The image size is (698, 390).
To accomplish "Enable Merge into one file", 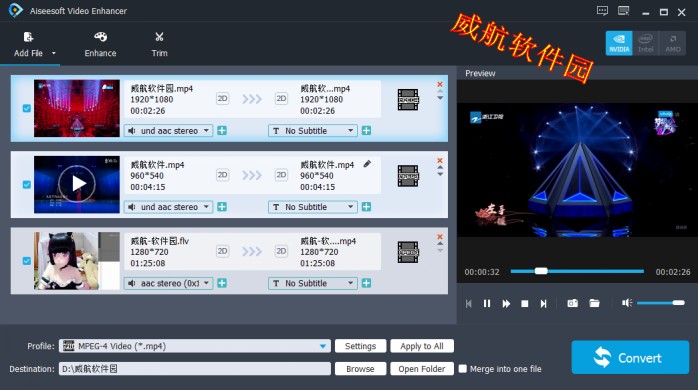I will click(463, 369).
